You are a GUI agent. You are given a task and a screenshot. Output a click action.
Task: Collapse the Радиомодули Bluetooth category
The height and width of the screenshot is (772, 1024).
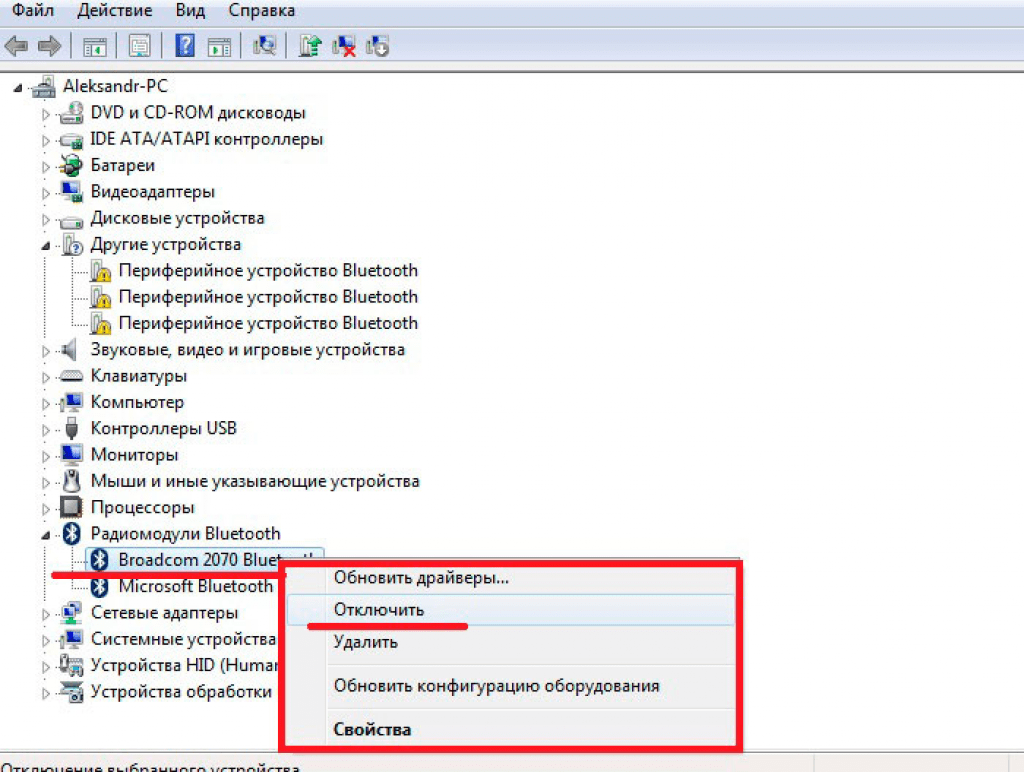46,536
